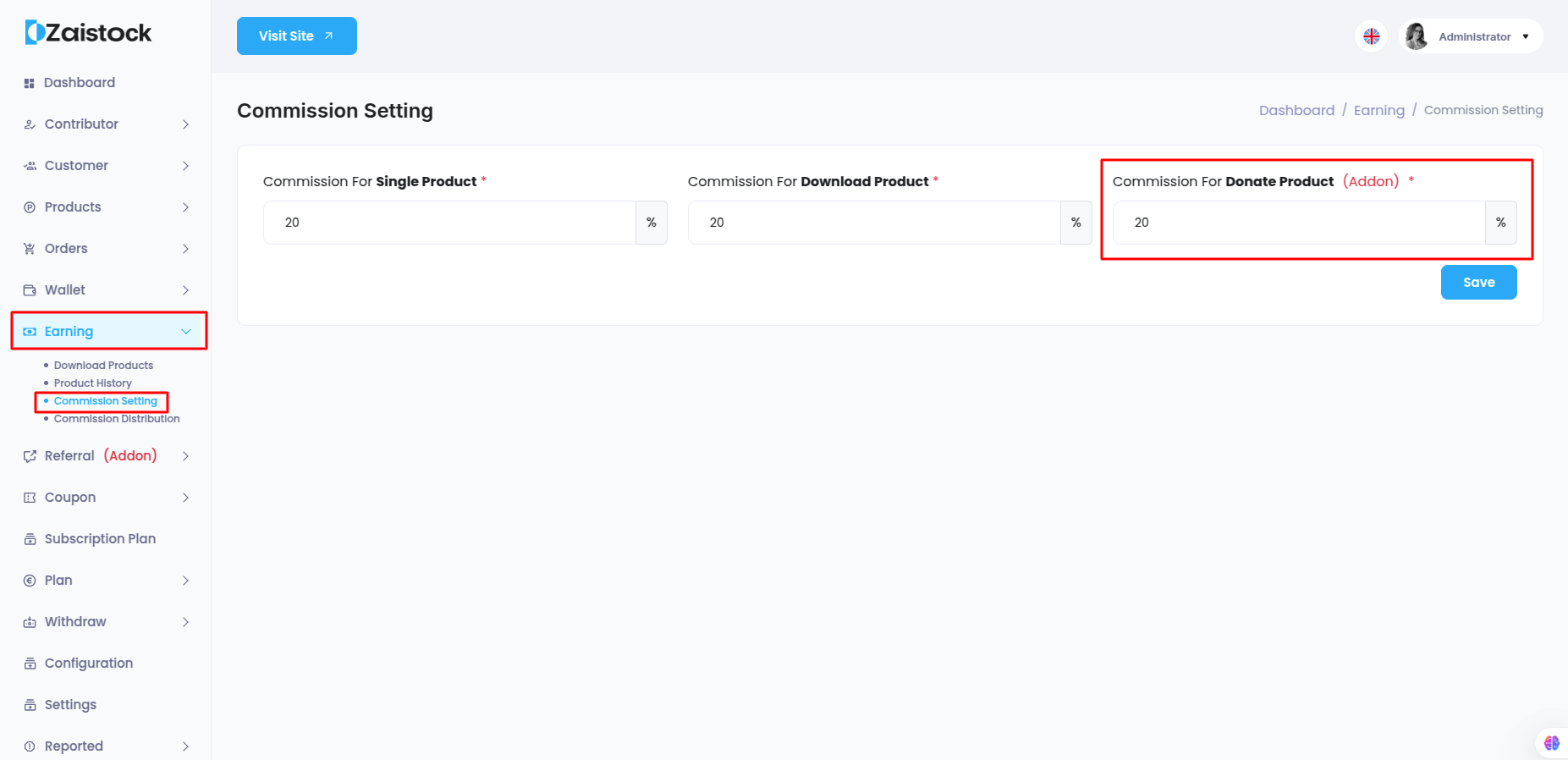Click the Administrator name label
The image size is (1568, 760).
tap(1474, 36)
